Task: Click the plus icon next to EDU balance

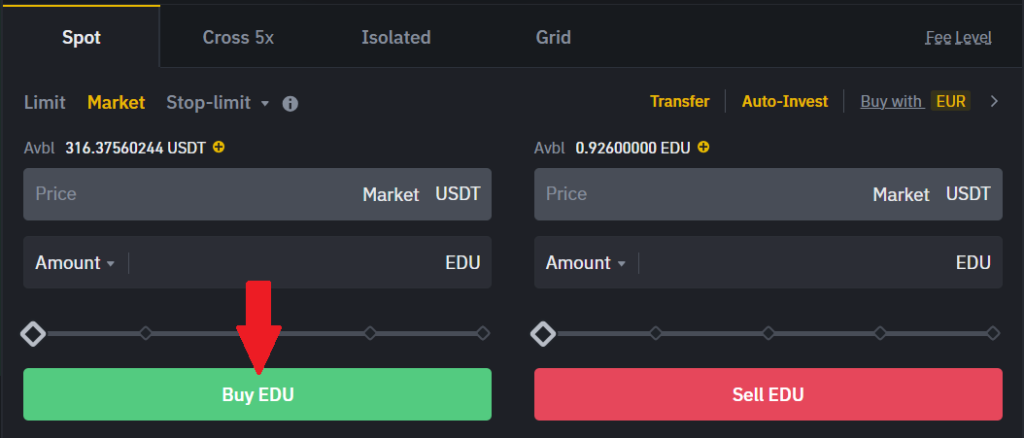Action: tap(703, 148)
